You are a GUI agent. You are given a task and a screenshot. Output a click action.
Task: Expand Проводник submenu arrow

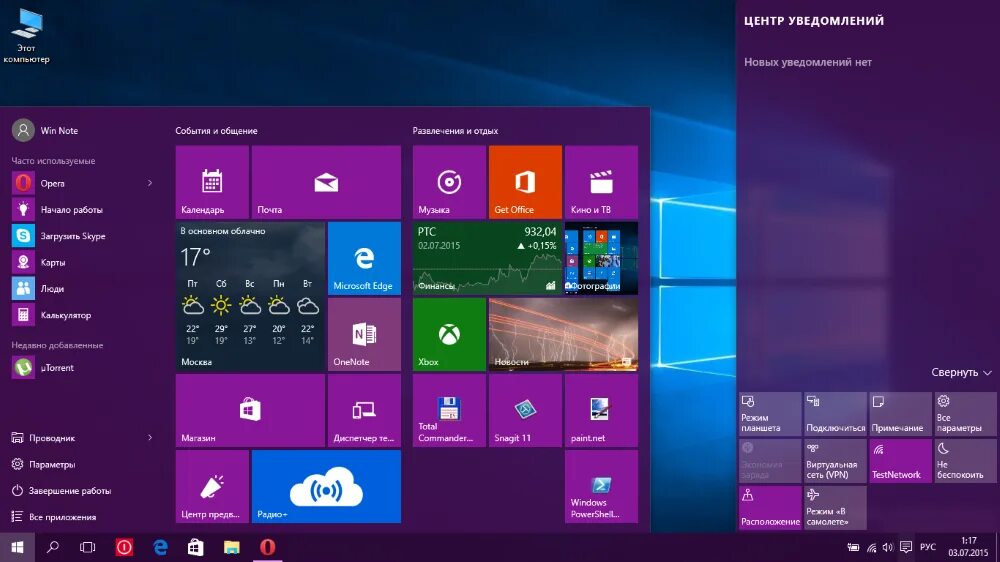pos(150,438)
